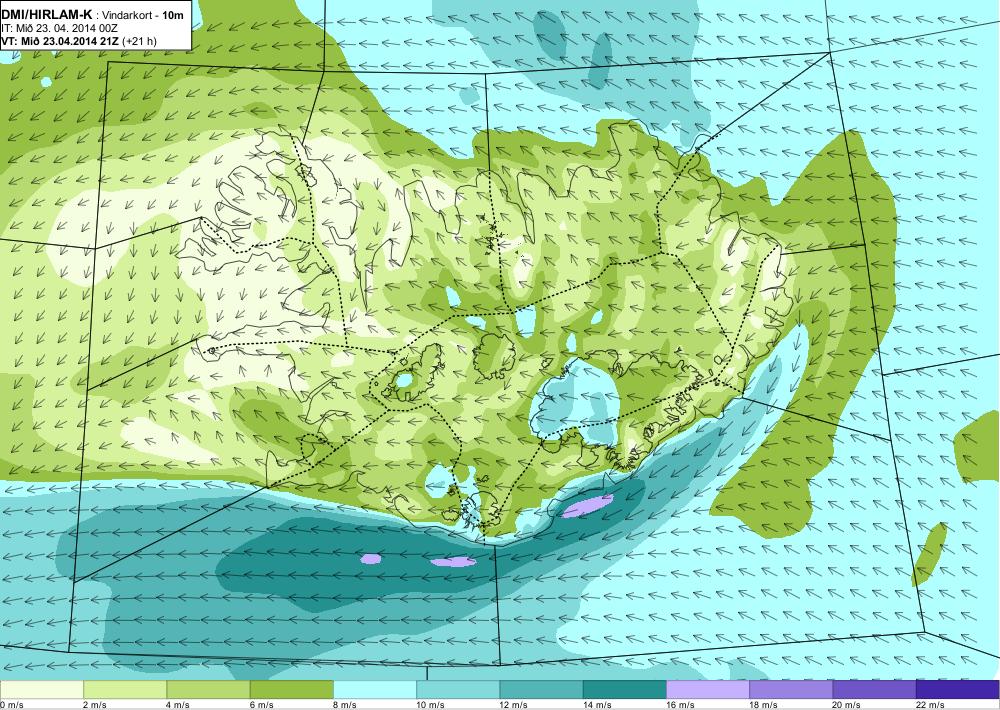Pick the medium green 4–6 m/s legend swatch
The height and width of the screenshot is (710, 1000).
209,690
